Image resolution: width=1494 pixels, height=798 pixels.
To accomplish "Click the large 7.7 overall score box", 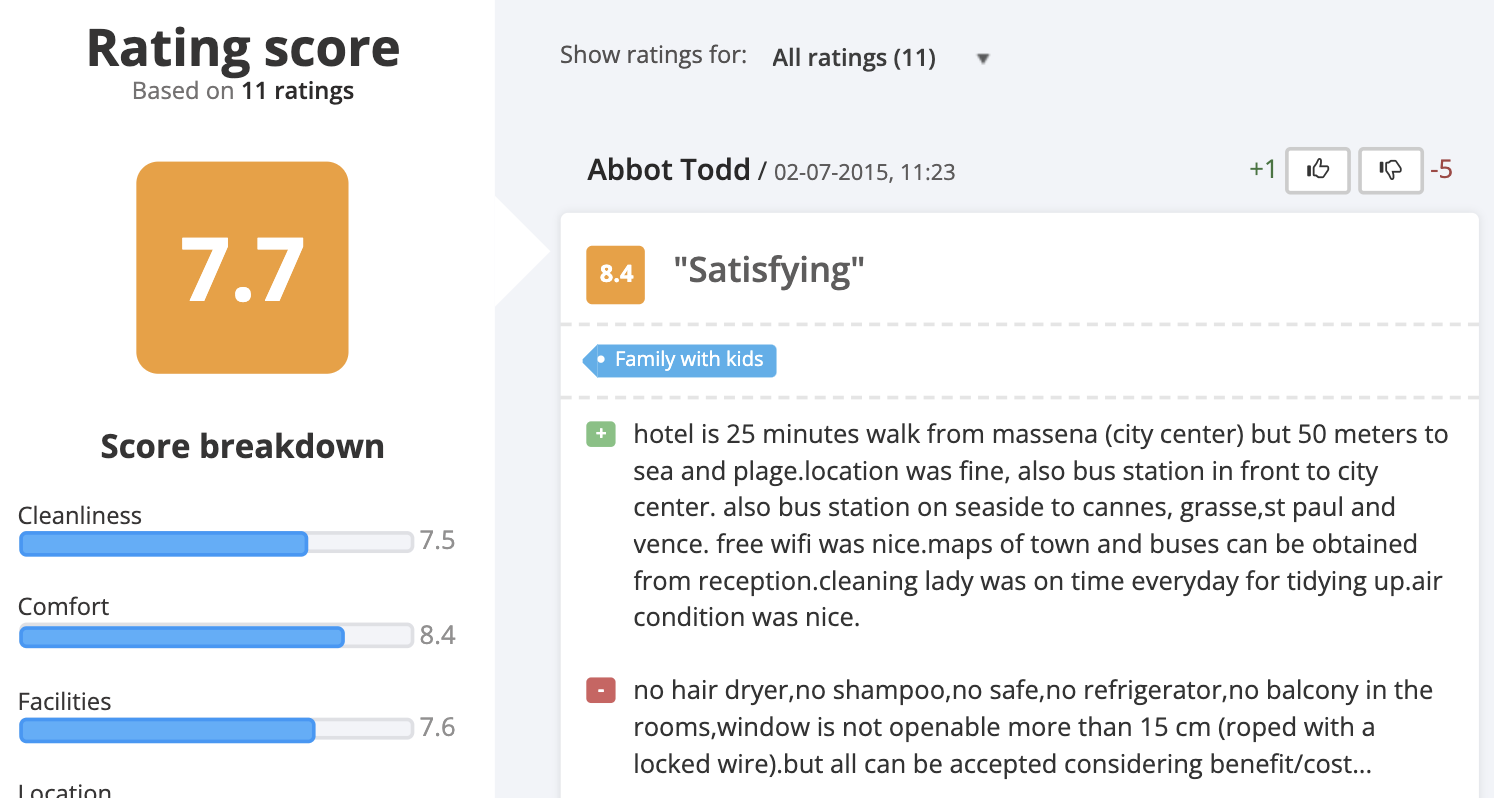I will pyautogui.click(x=242, y=268).
